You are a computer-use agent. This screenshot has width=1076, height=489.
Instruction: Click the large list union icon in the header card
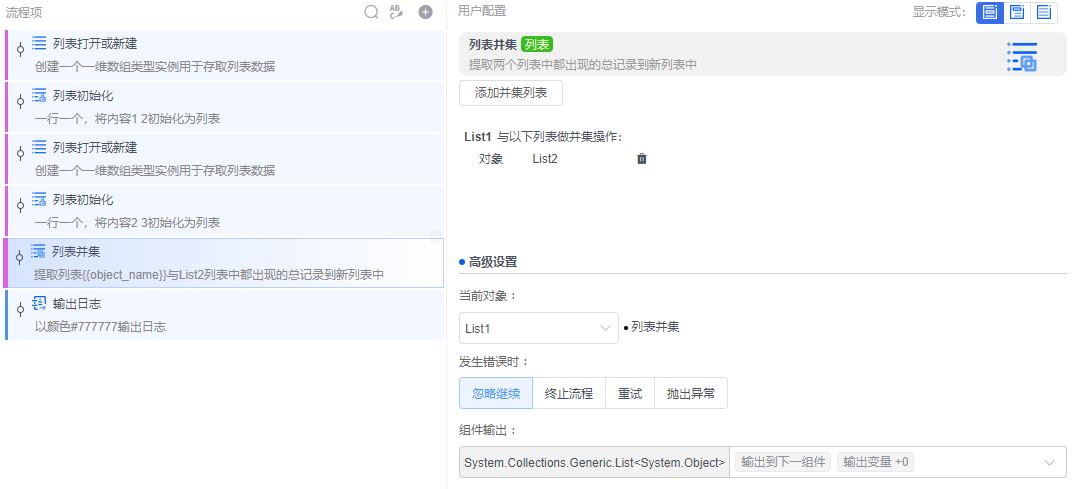point(1022,56)
